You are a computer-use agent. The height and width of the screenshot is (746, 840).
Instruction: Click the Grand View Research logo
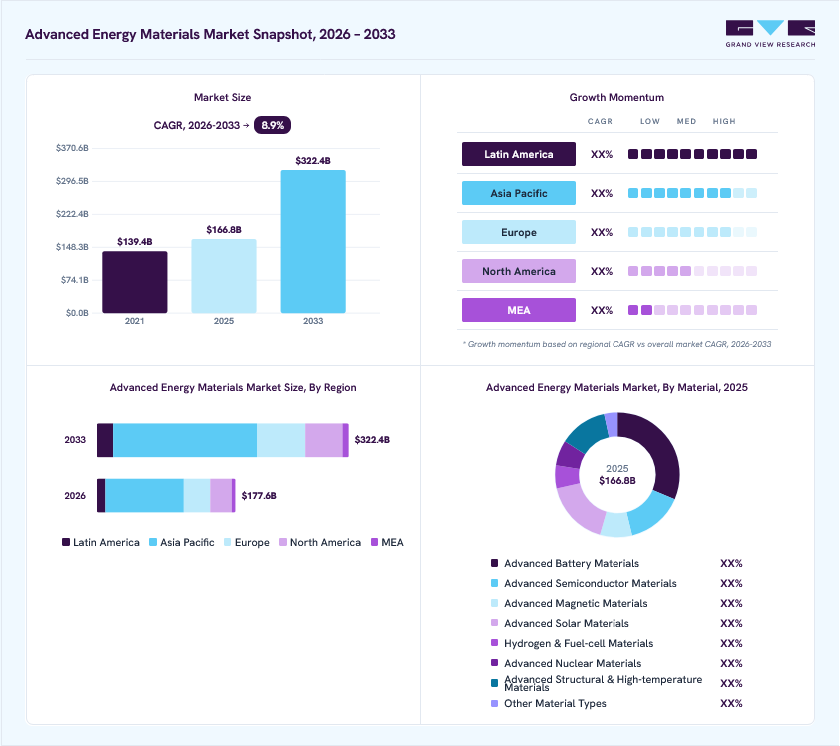point(770,34)
